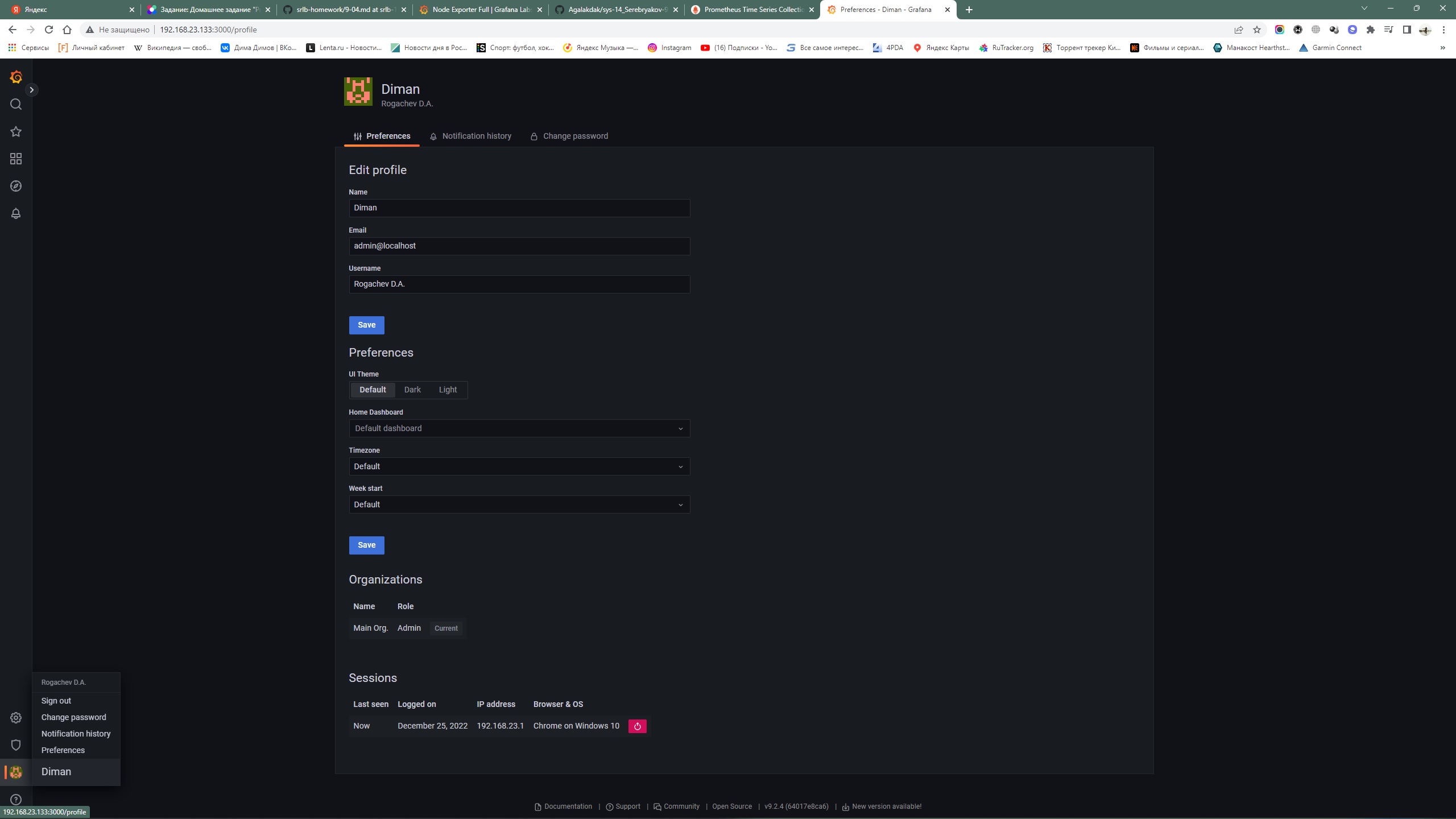Expand the Week start dropdown

click(518, 504)
